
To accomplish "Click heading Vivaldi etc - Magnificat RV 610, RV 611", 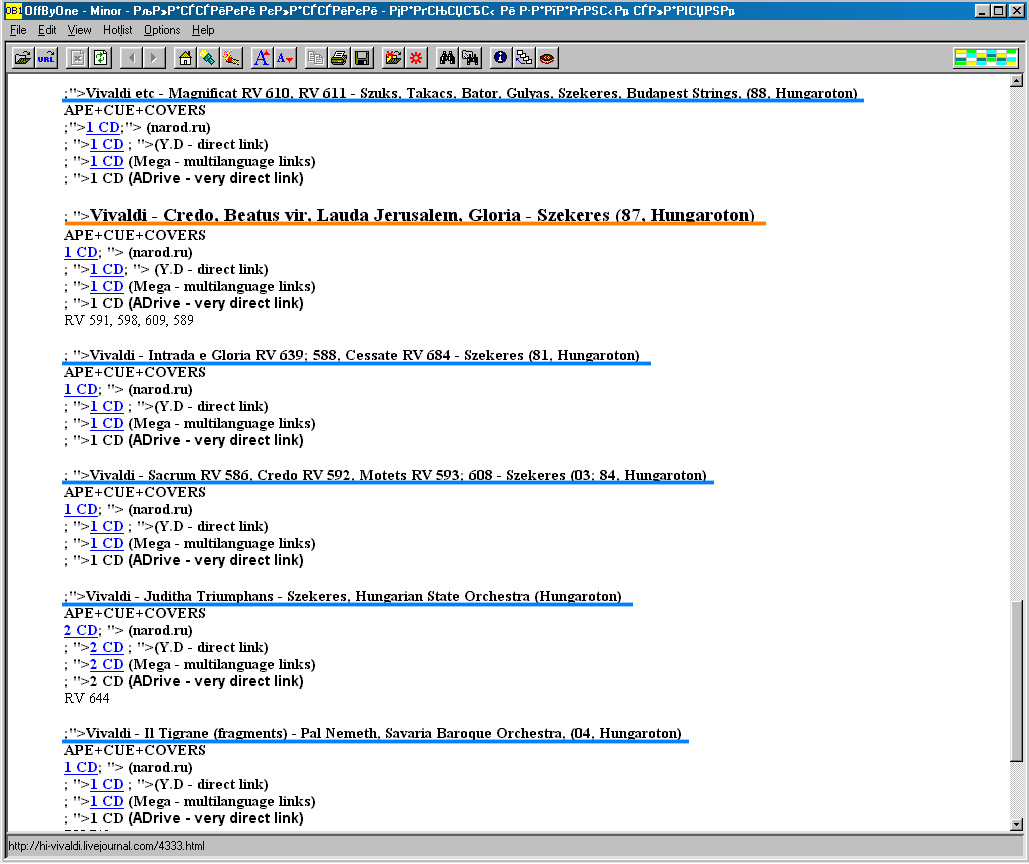I will [x=472, y=93].
